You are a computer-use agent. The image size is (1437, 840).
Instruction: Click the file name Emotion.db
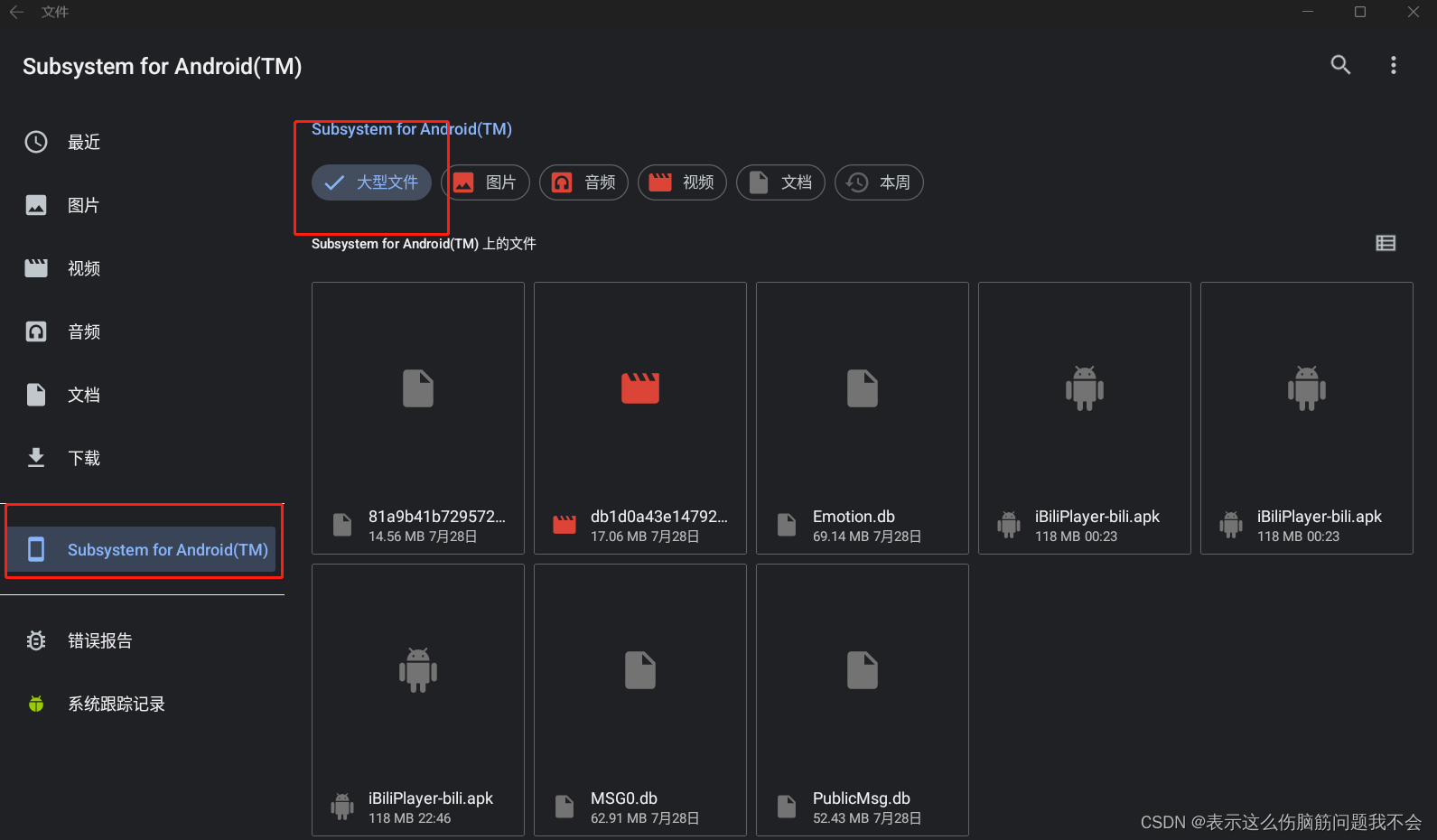point(854,517)
